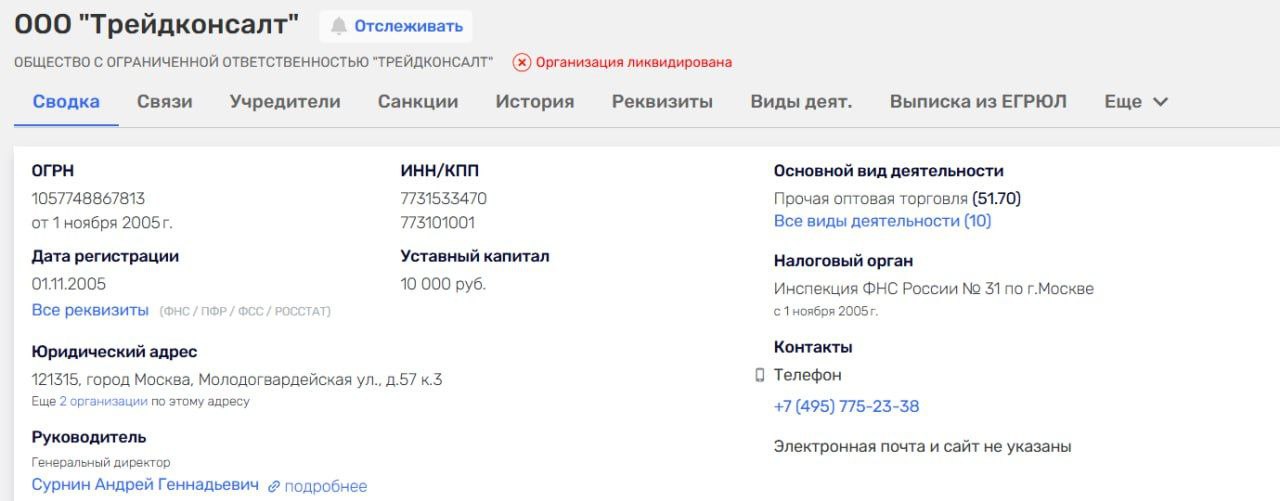
Task: Show the Реквизиты tab
Action: [662, 102]
